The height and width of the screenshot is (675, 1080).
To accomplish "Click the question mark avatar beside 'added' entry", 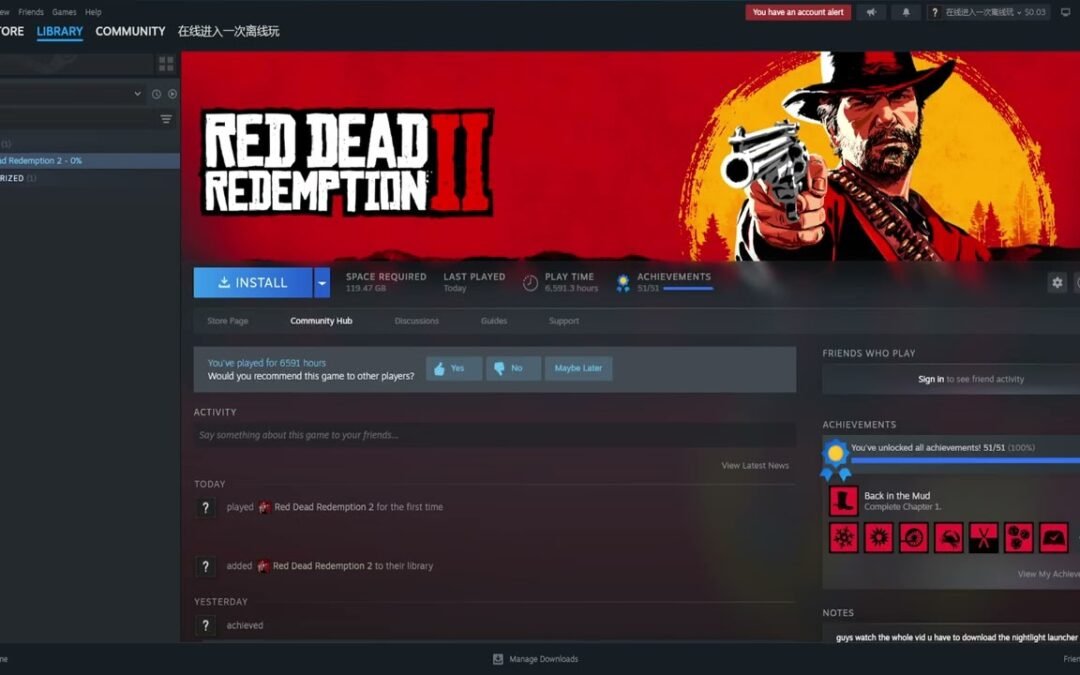I will [205, 566].
